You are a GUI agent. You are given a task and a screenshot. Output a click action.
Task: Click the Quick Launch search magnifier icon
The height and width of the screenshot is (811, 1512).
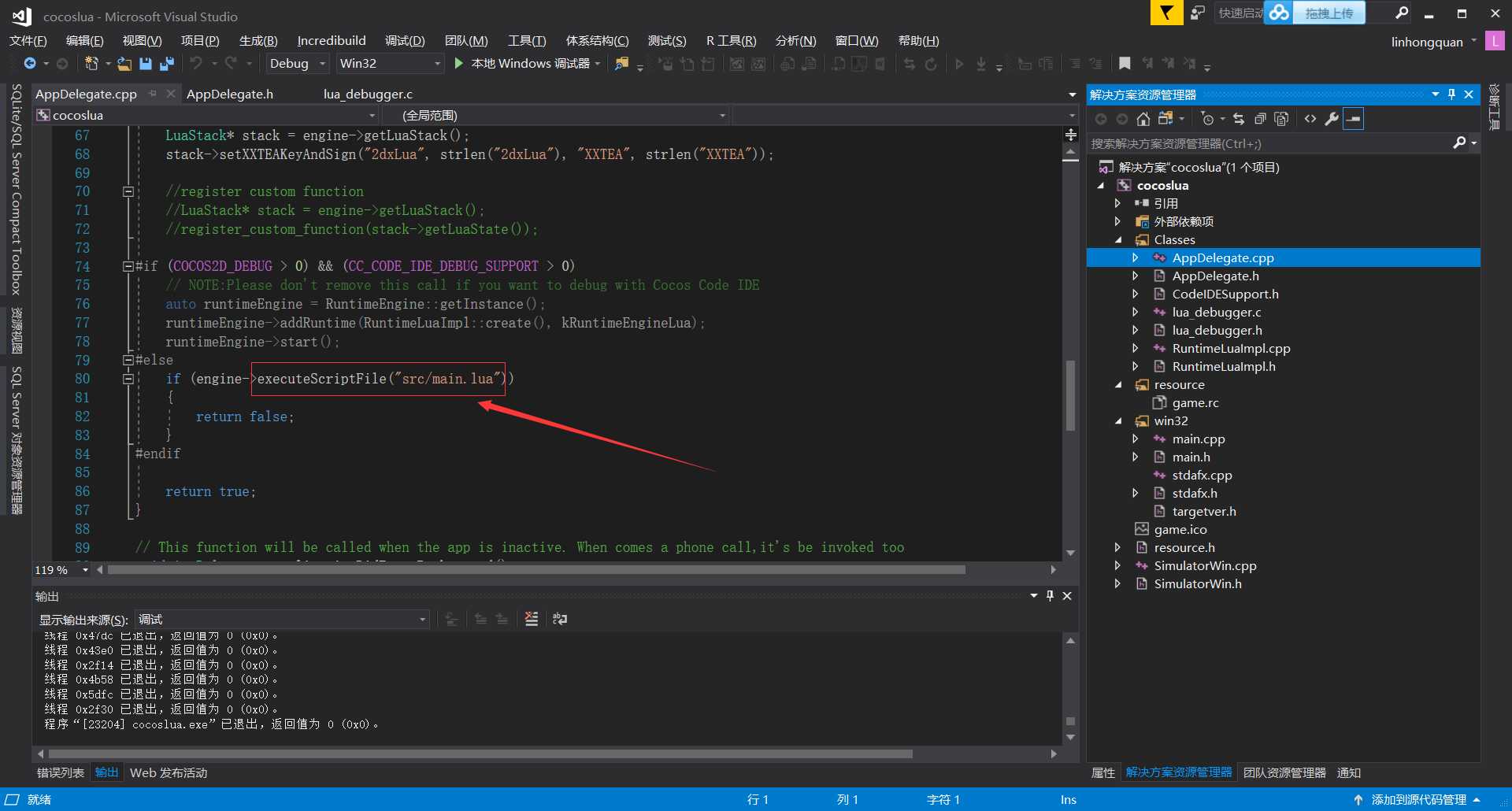[x=1402, y=13]
